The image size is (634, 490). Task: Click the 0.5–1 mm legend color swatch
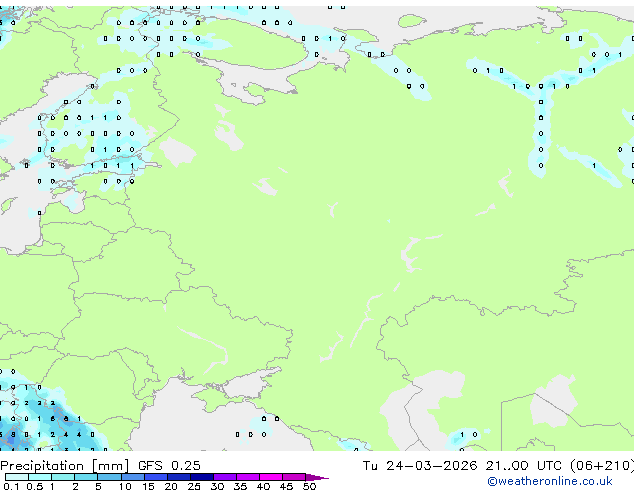click(40, 477)
